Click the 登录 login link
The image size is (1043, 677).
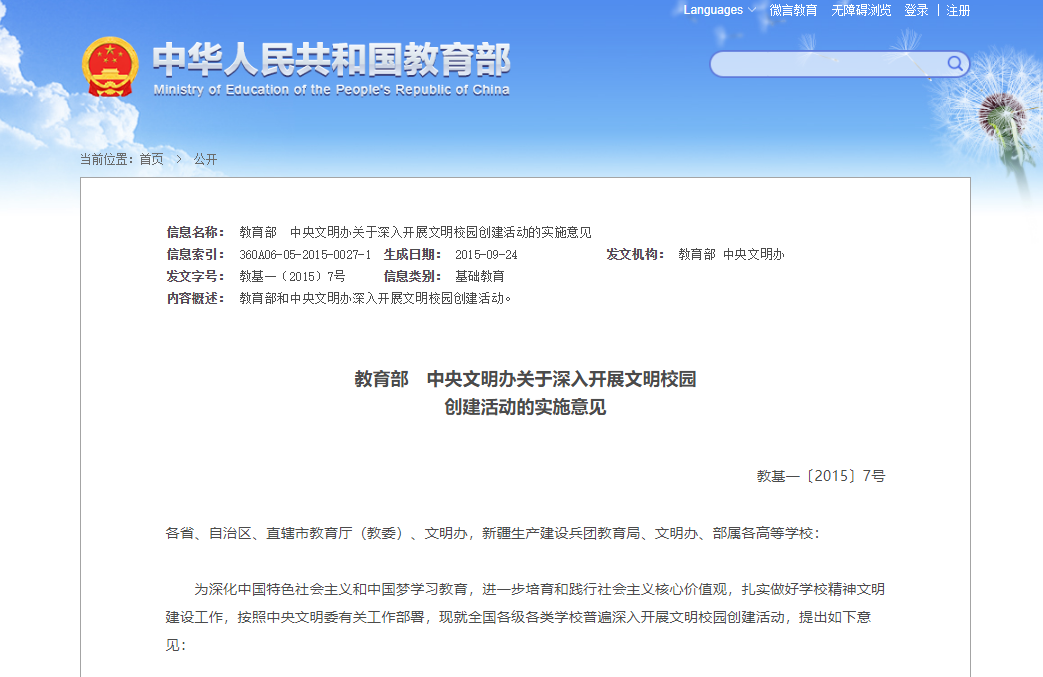pyautogui.click(x=916, y=10)
